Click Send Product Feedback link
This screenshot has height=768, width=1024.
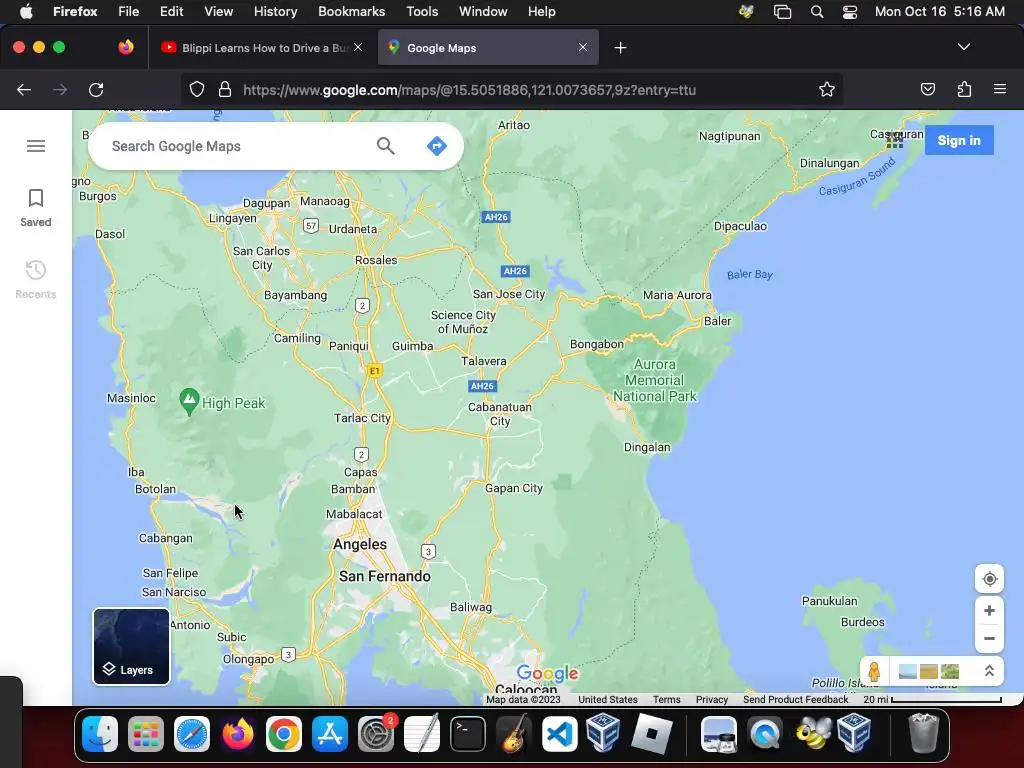pos(795,699)
